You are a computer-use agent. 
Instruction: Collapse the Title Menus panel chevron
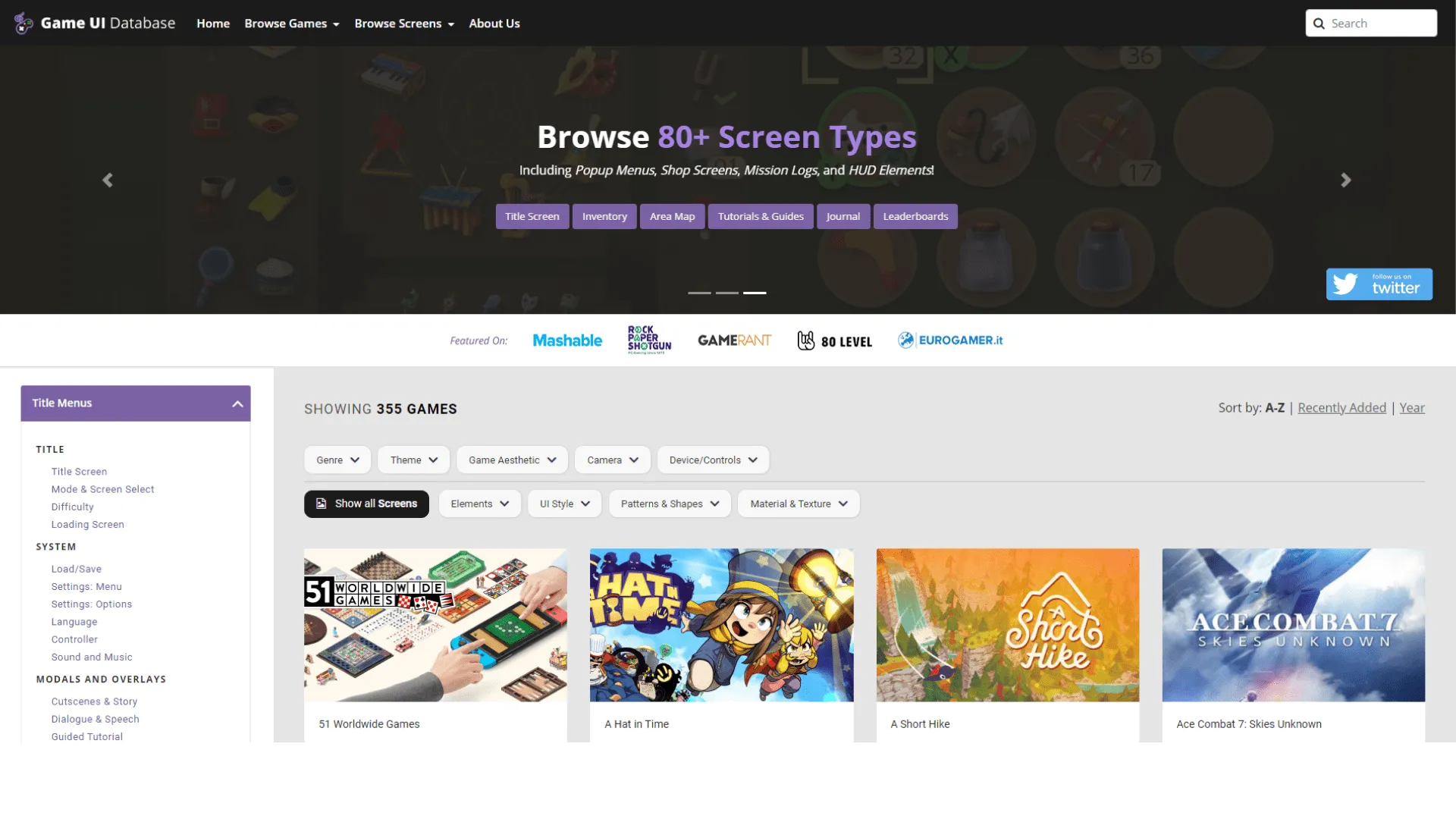(237, 403)
